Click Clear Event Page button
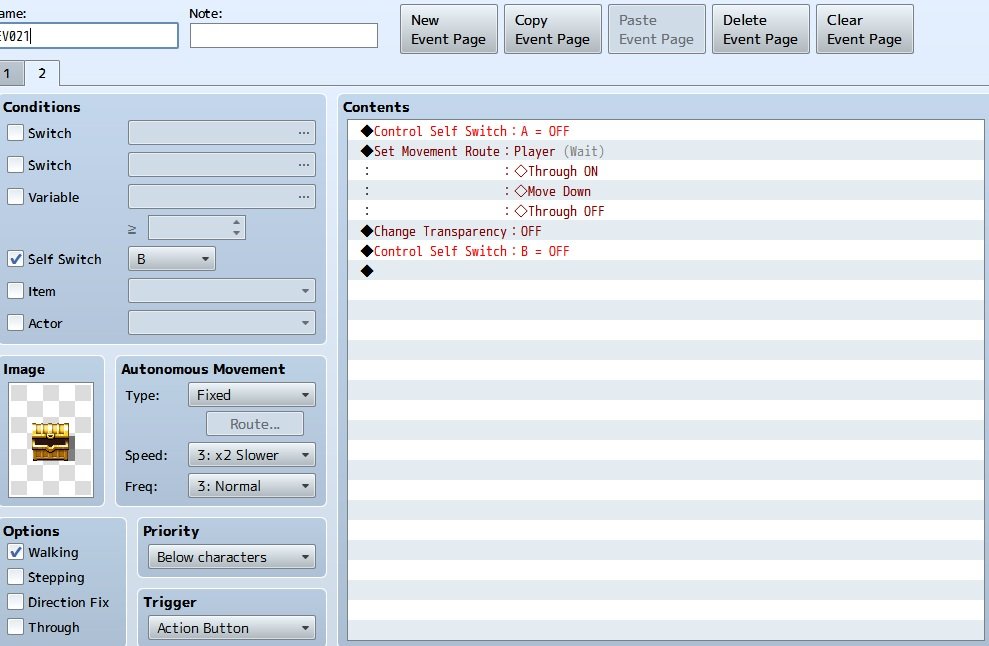989x646 pixels. coord(865,30)
